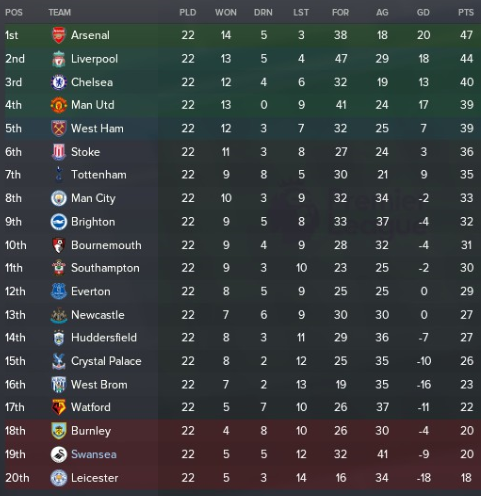
Task: Select the Liverpool club badge
Action: pos(59,59)
